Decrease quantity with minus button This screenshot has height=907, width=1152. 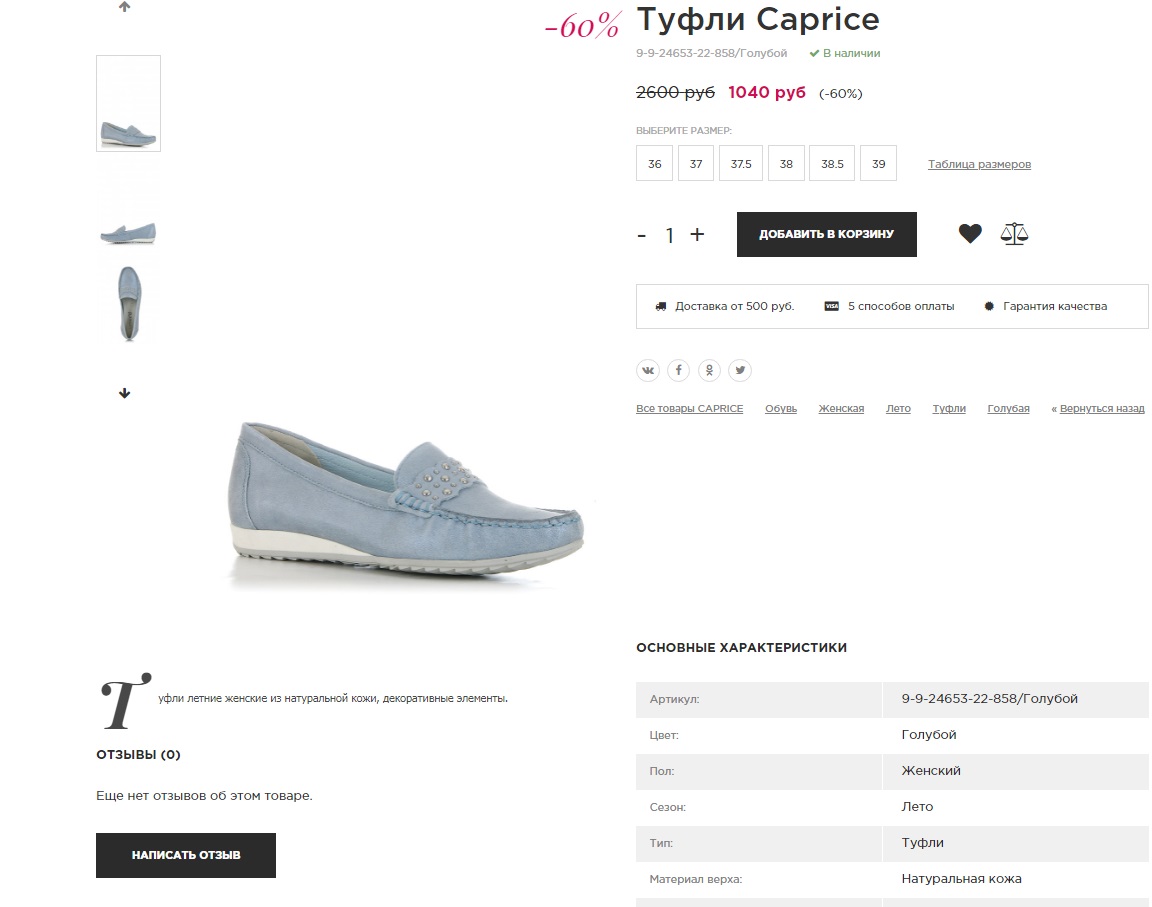click(x=641, y=235)
